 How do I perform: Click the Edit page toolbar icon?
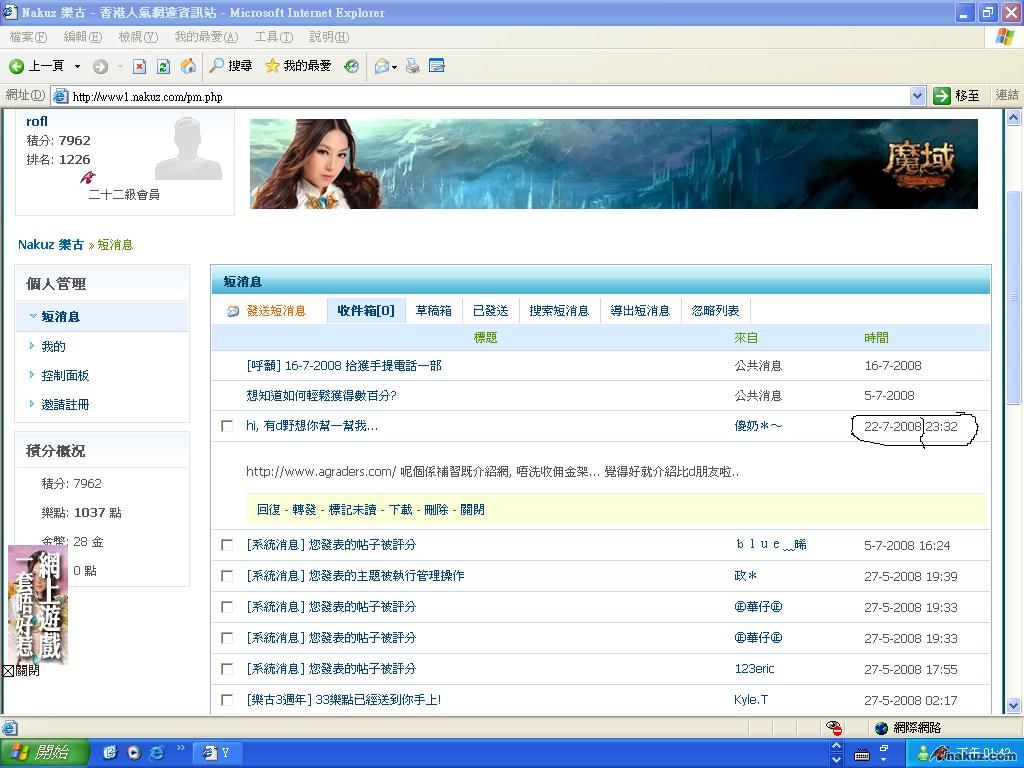point(437,66)
